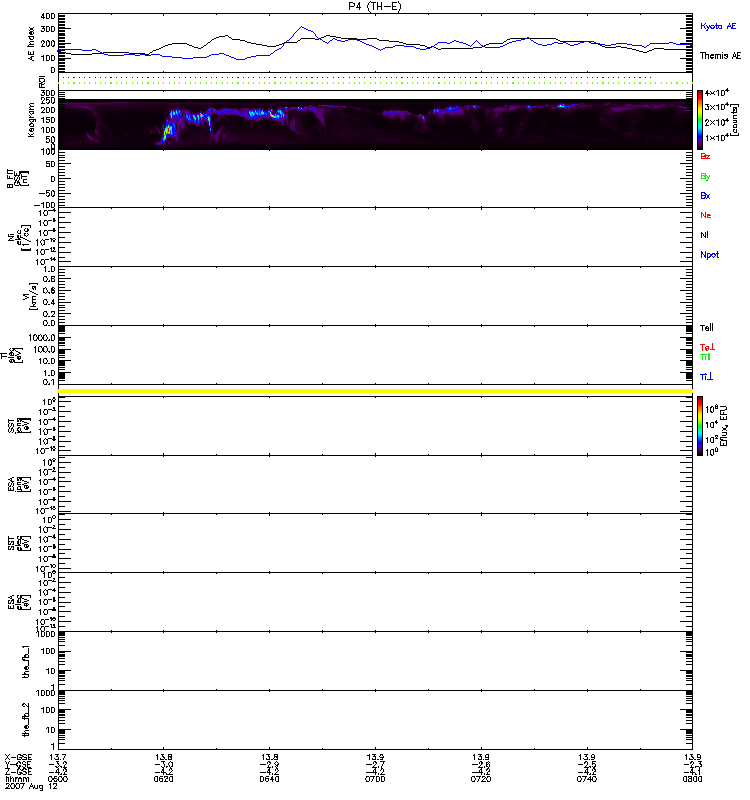This screenshot has height=800, width=750.
Task: Click the 0600 time tick label
Action: pos(58,779)
